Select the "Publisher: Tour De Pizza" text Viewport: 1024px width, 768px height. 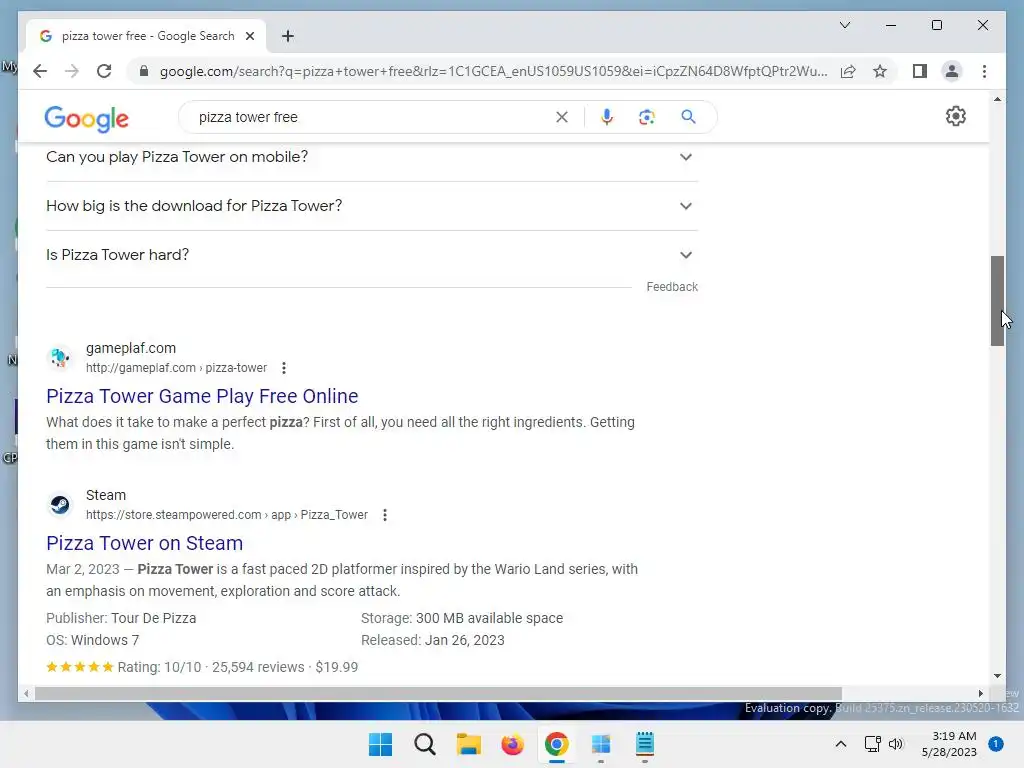121,618
